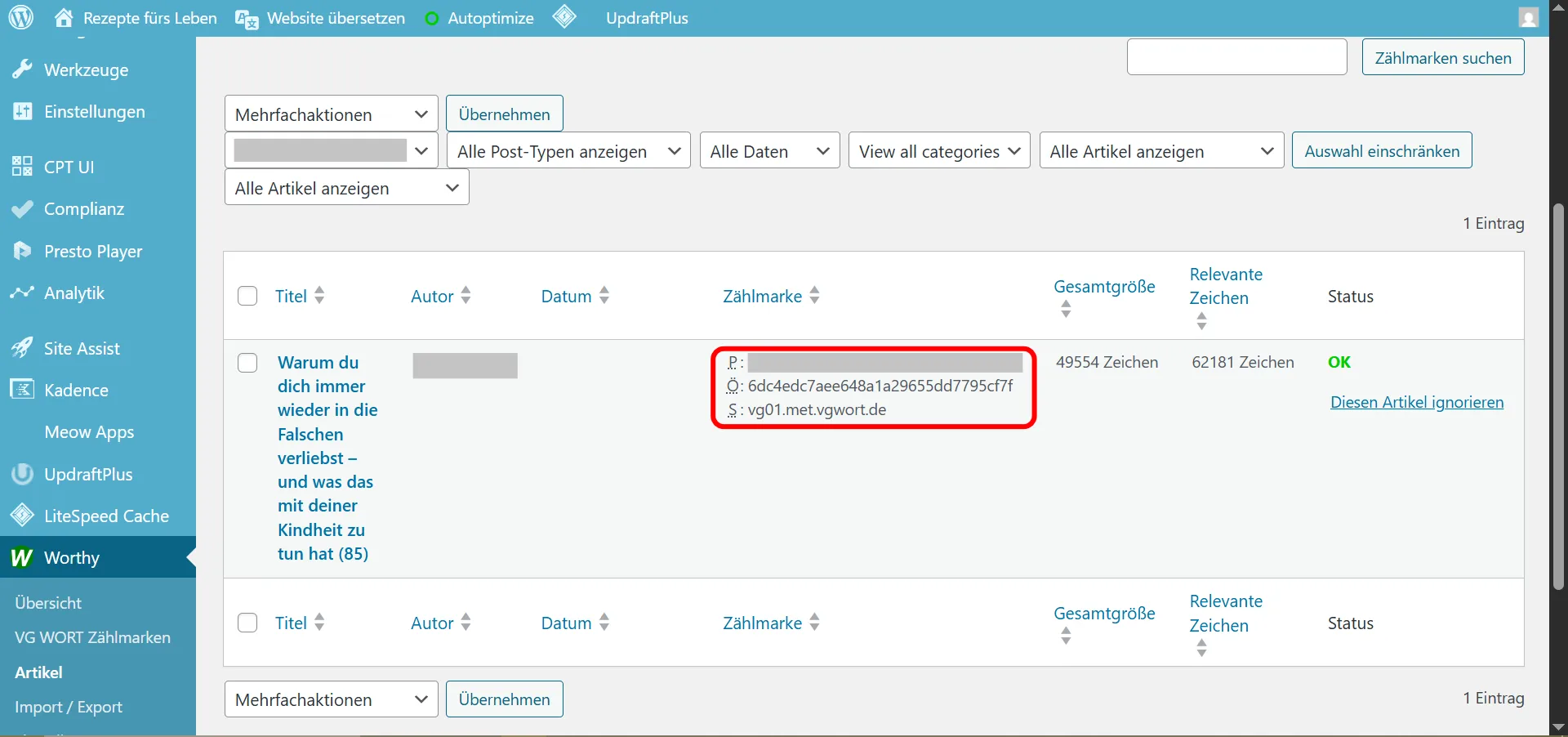Click inside the Zählmarken search field
This screenshot has width=1568, height=737.
[x=1236, y=57]
